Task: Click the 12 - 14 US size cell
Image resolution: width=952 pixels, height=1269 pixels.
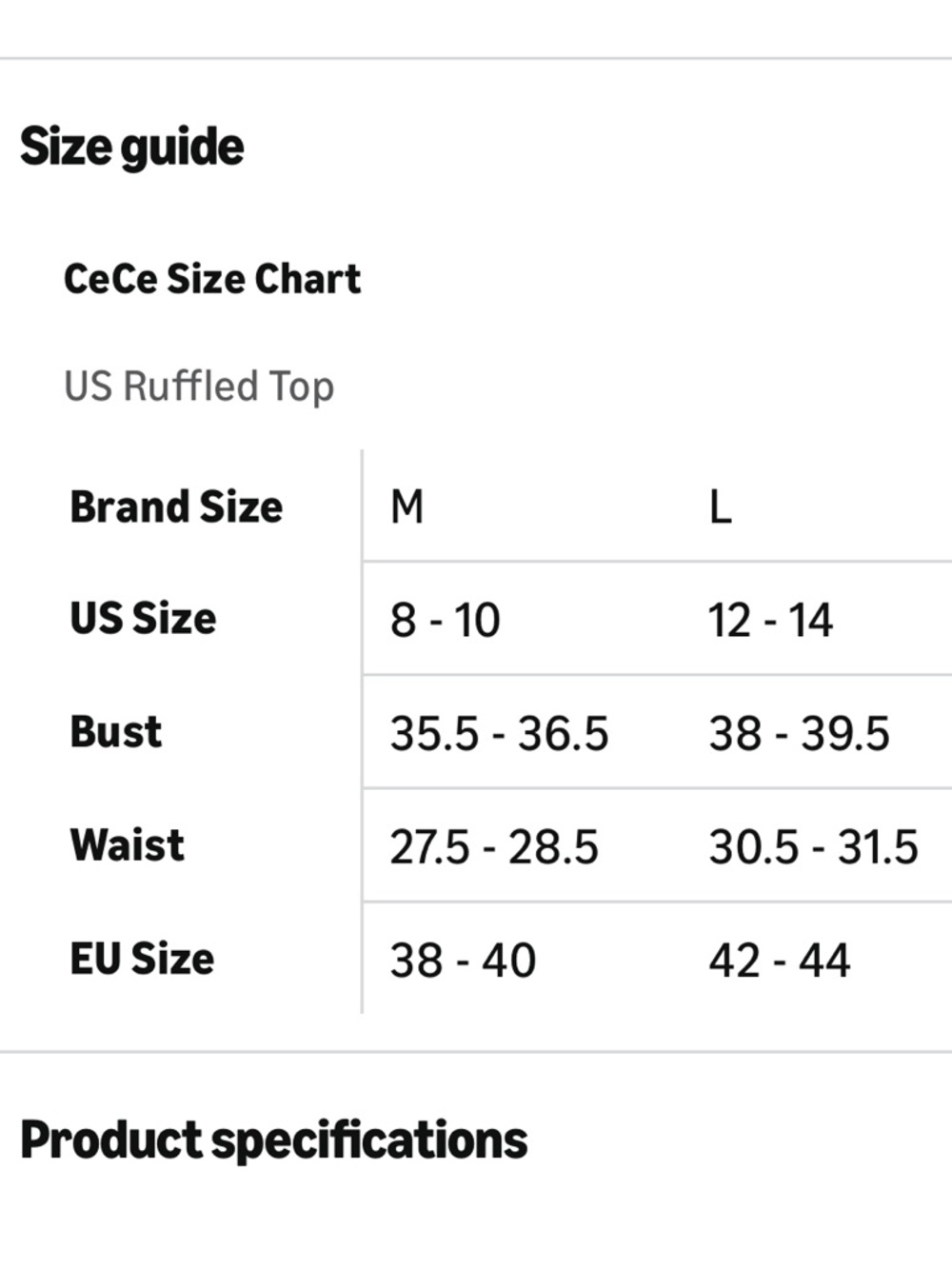Action: (770, 621)
